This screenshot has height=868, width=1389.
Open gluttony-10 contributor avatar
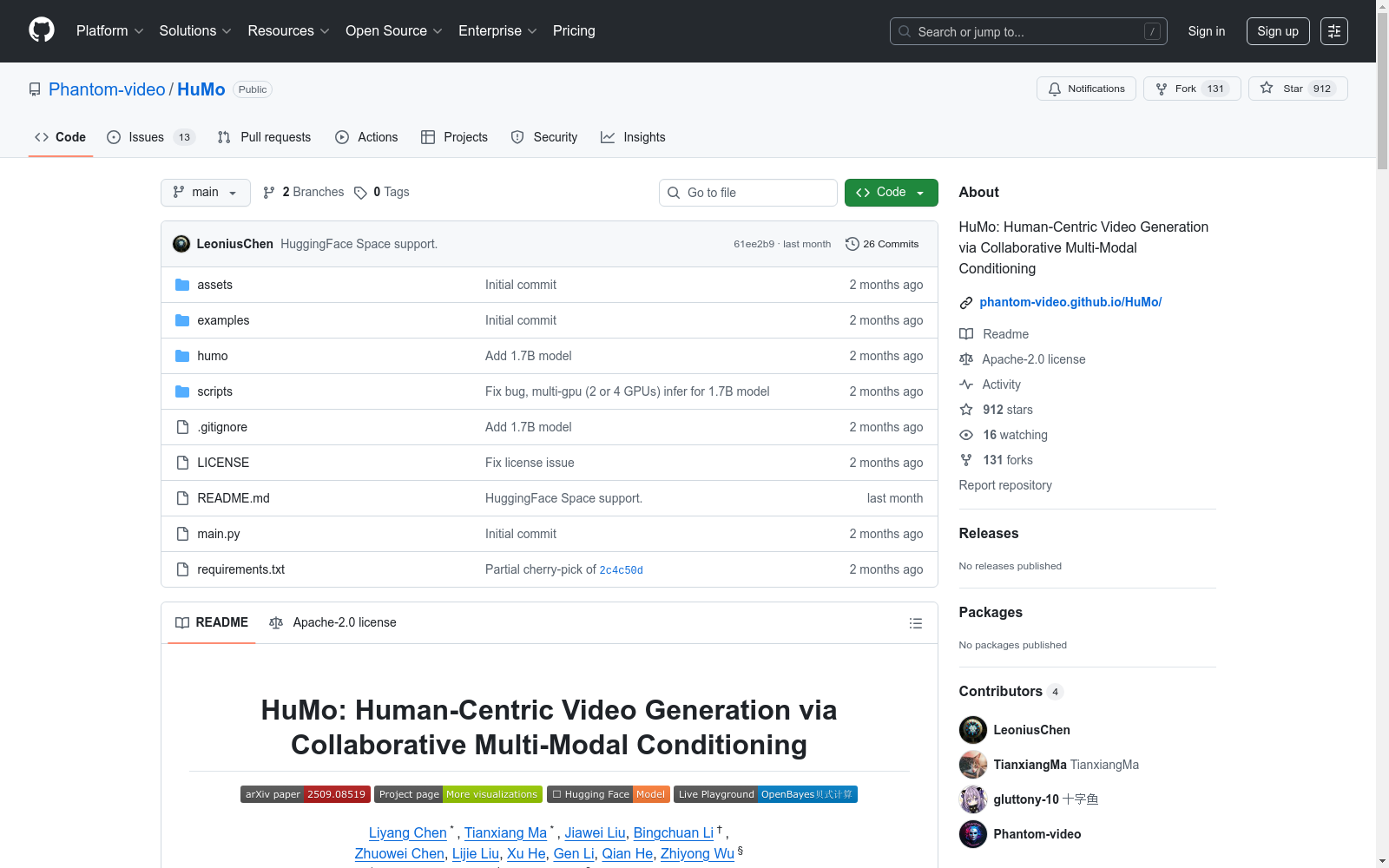pyautogui.click(x=973, y=799)
